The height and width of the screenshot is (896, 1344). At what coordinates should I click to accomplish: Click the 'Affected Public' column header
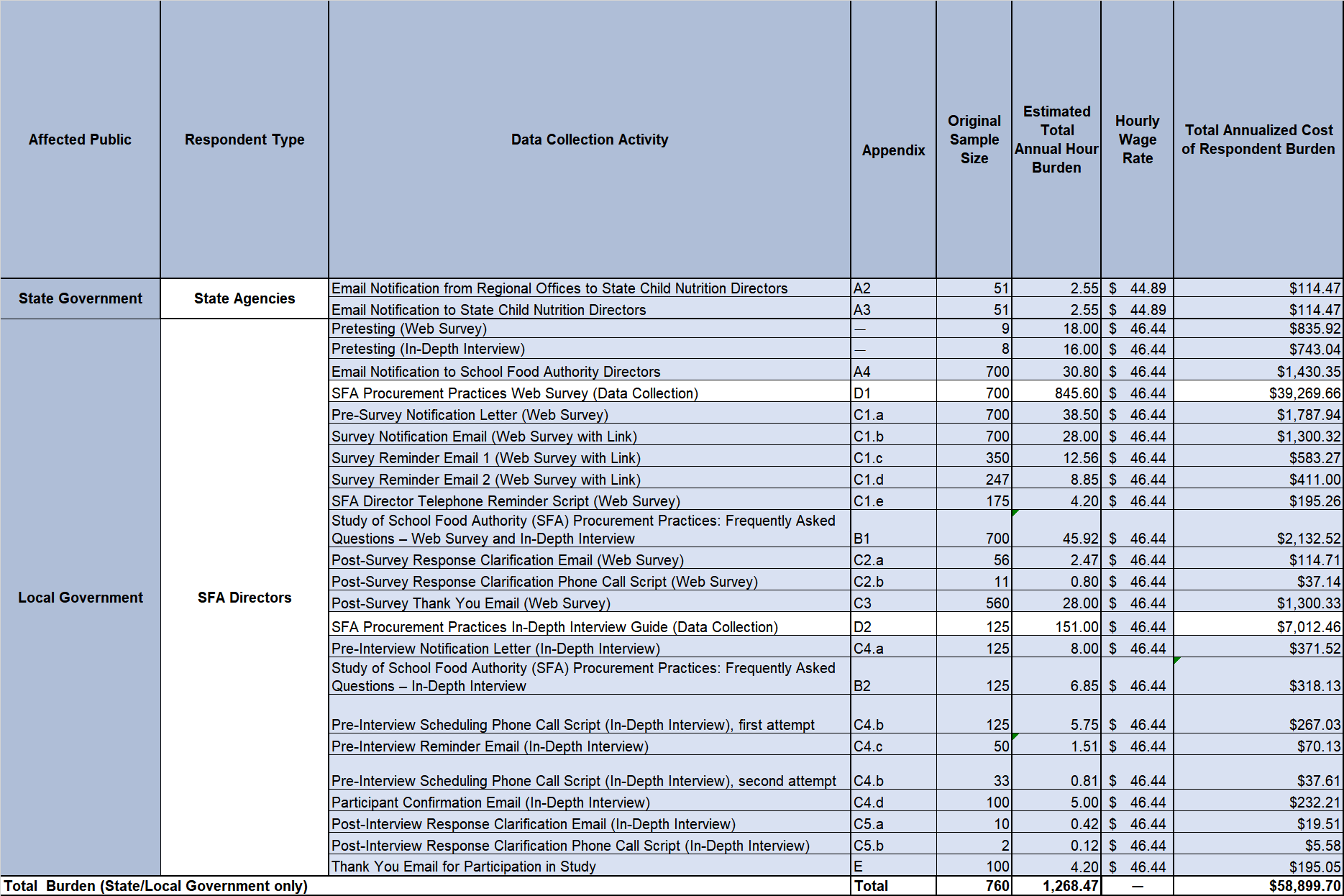tap(80, 140)
